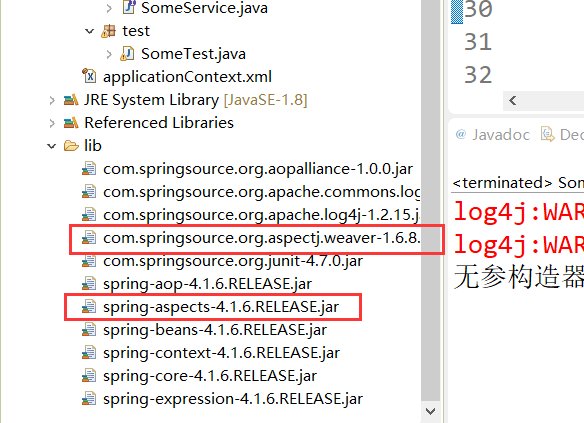This screenshot has height=423, width=584.
Task: Click the SomeService.java file icon
Action: point(129,7)
